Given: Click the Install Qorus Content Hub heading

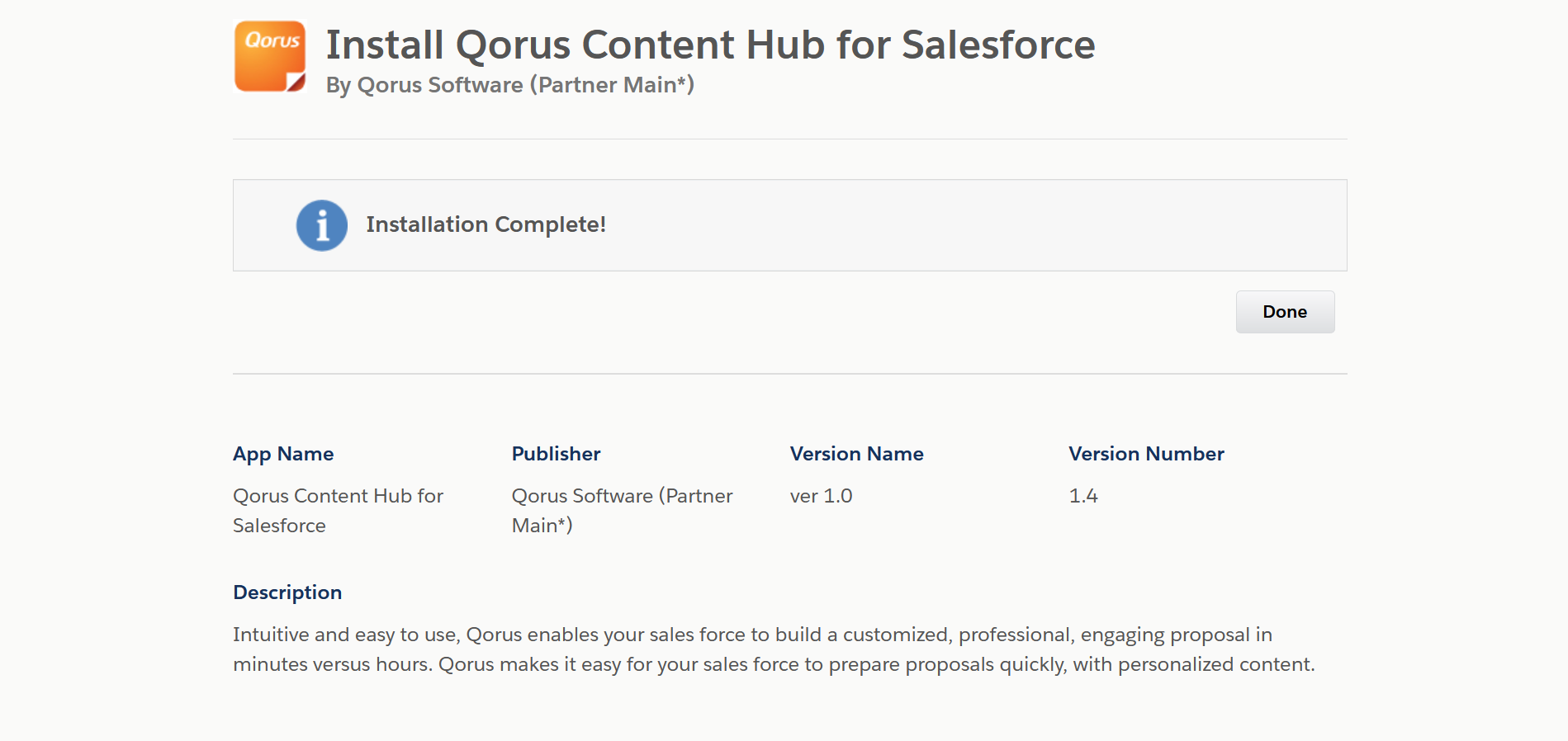Looking at the screenshot, I should pyautogui.click(x=709, y=45).
